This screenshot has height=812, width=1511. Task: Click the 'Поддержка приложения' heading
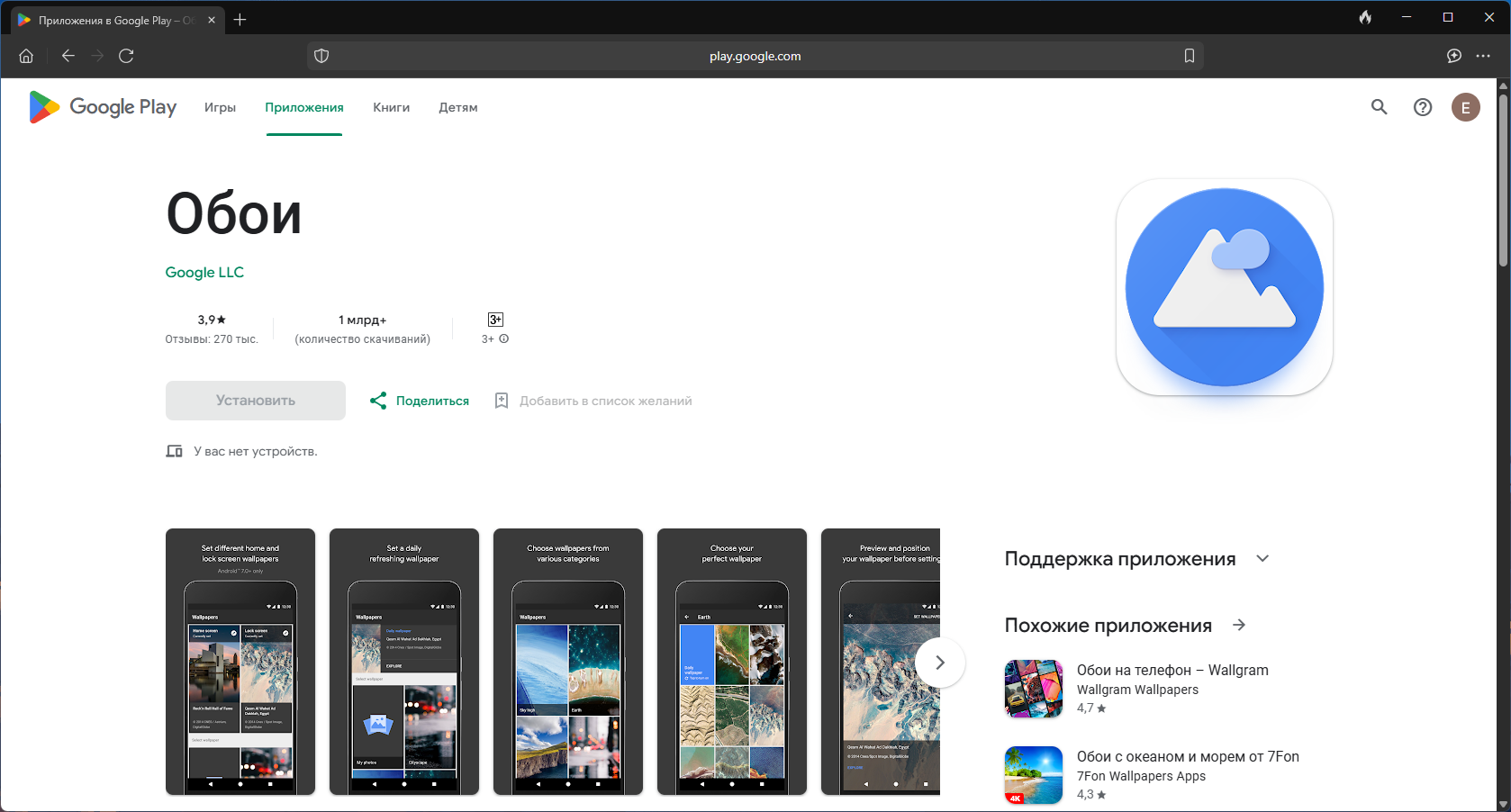tap(1120, 558)
